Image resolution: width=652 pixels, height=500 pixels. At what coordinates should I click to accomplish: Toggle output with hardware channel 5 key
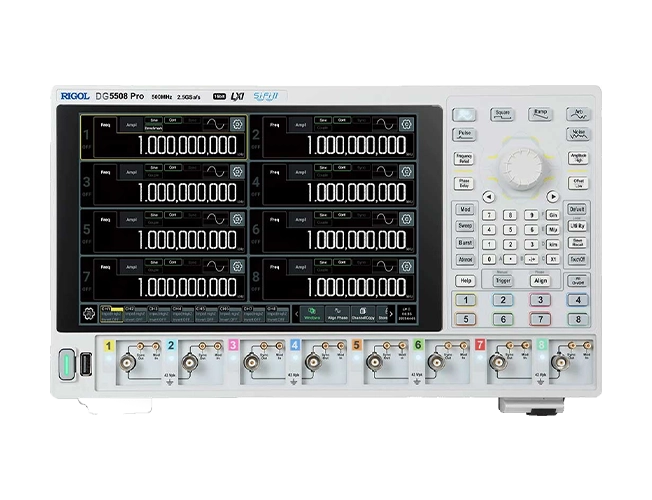point(465,319)
